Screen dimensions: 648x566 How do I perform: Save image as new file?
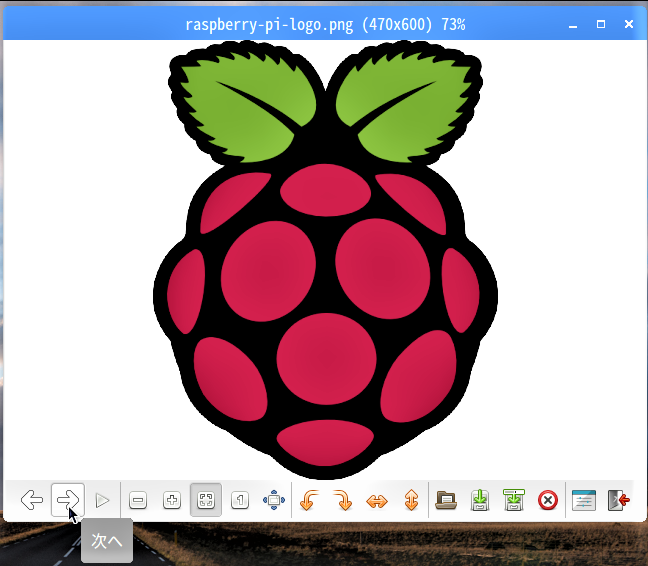tap(514, 500)
